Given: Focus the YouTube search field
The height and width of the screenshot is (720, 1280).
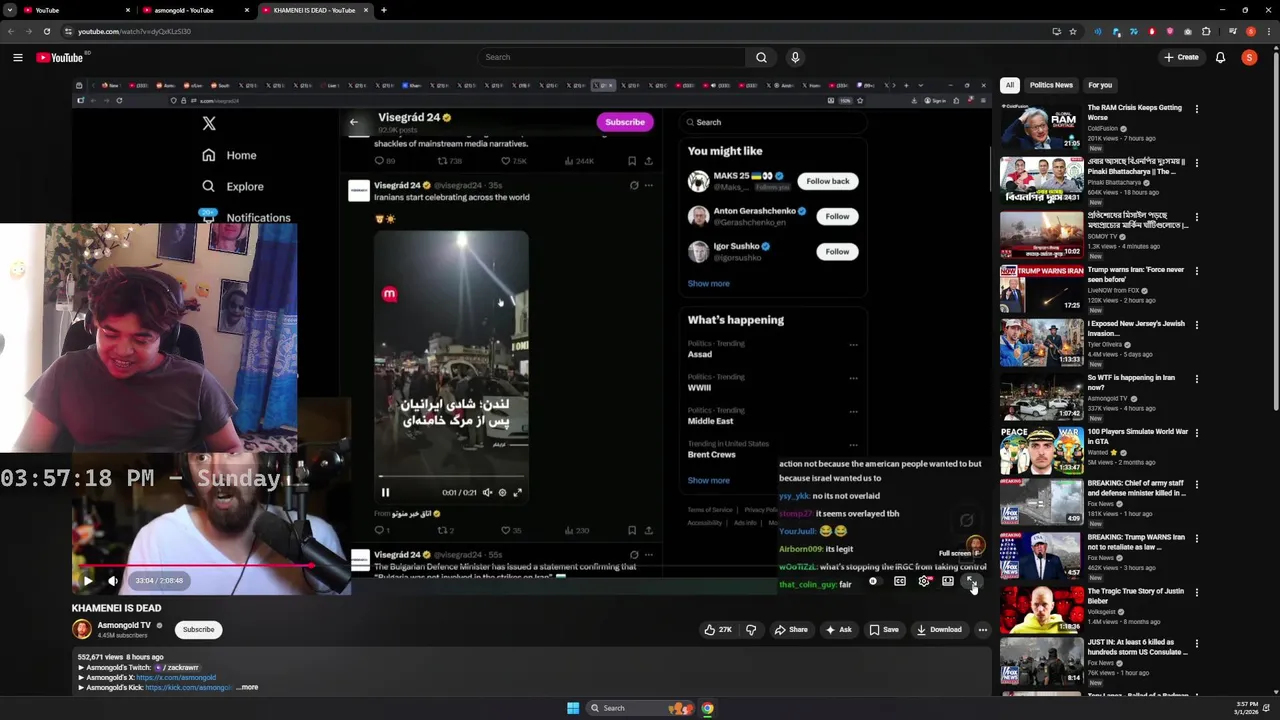Looking at the screenshot, I should (x=610, y=57).
